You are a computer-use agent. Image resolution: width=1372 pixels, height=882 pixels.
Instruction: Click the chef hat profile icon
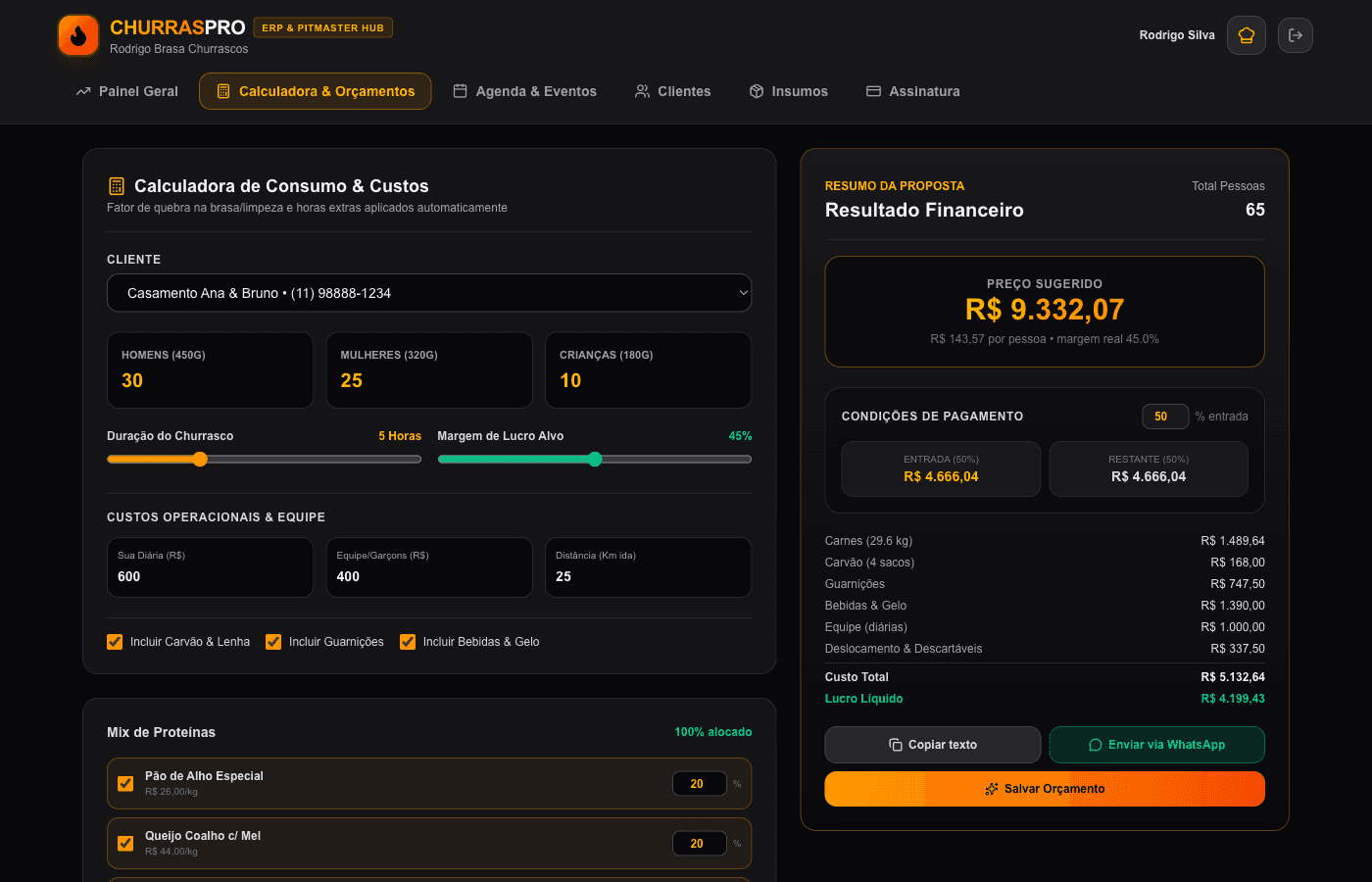point(1247,35)
